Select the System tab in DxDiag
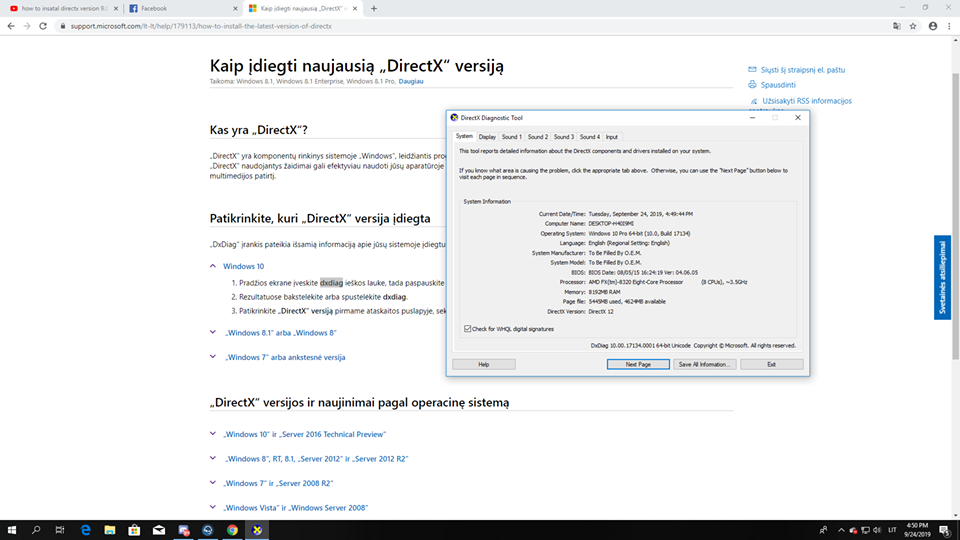Viewport: 960px width, 540px height. (x=464, y=137)
